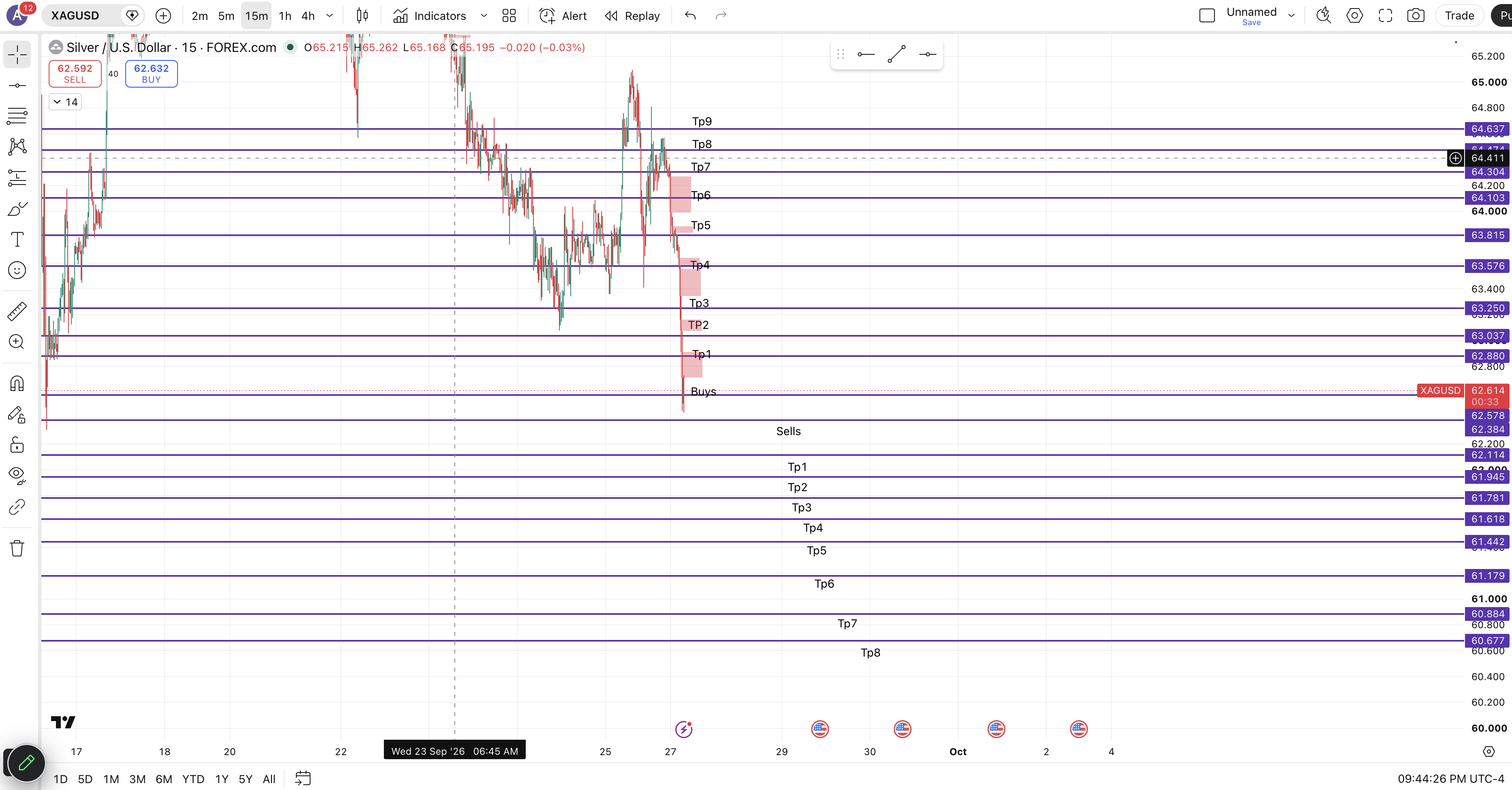This screenshot has height=790, width=1512.
Task: Select the ruler measure tool
Action: [x=17, y=311]
